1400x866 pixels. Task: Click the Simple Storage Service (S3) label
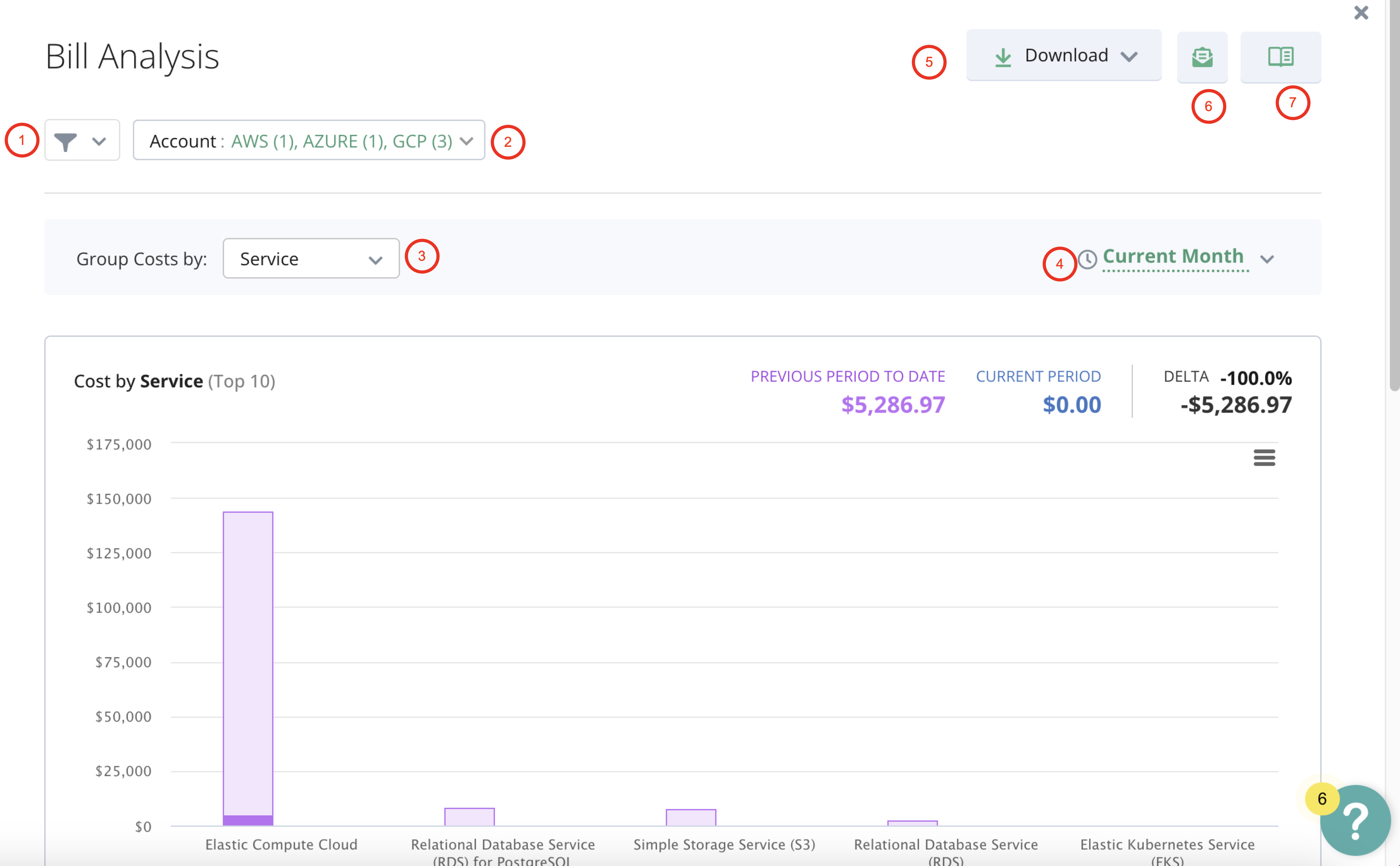tap(724, 844)
